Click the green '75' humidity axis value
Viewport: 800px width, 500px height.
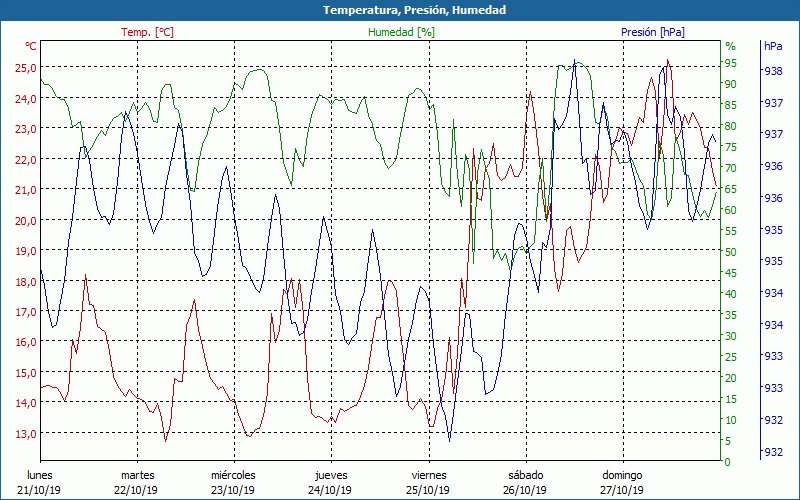click(x=731, y=147)
